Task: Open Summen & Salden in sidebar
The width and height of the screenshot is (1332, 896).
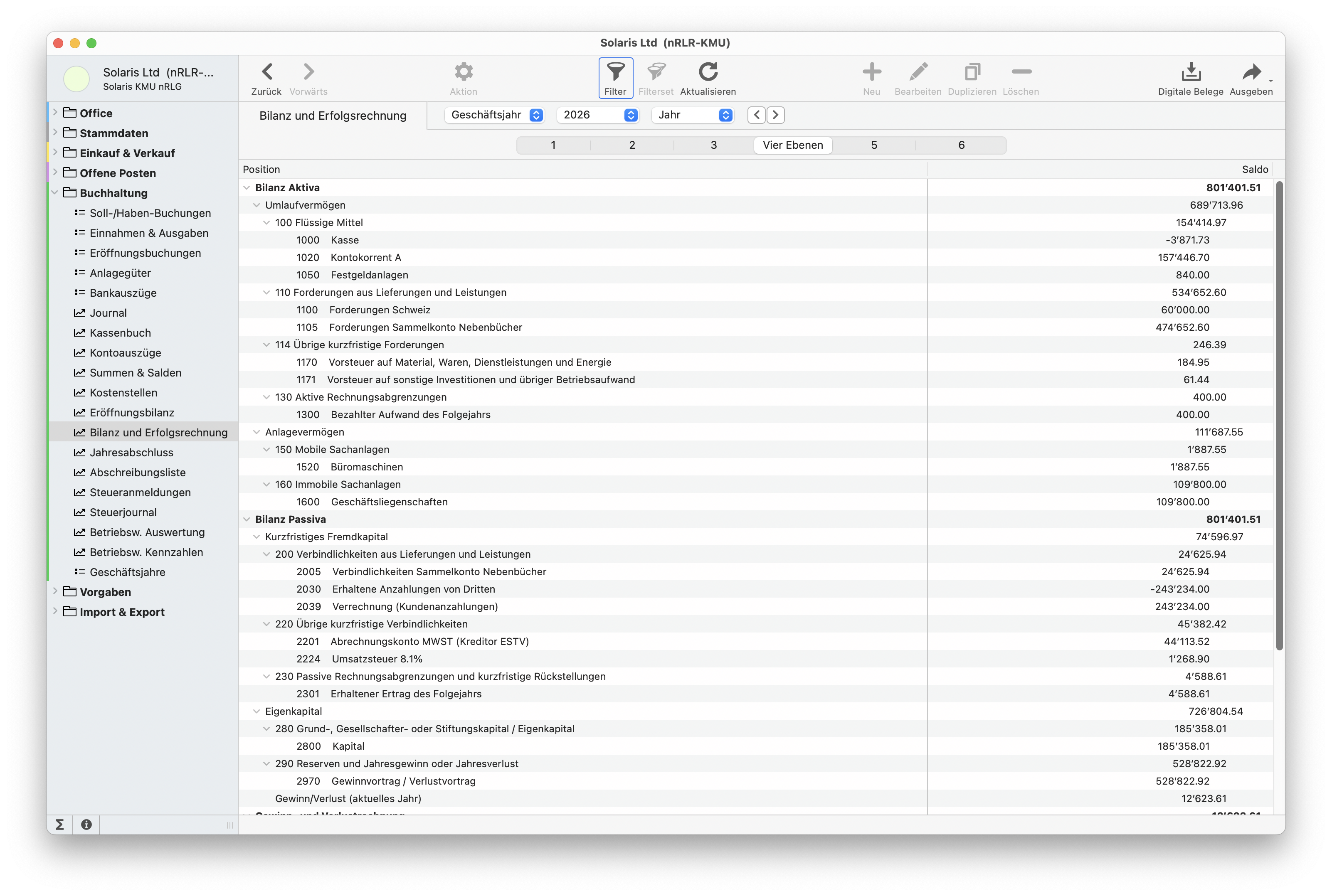Action: point(135,372)
